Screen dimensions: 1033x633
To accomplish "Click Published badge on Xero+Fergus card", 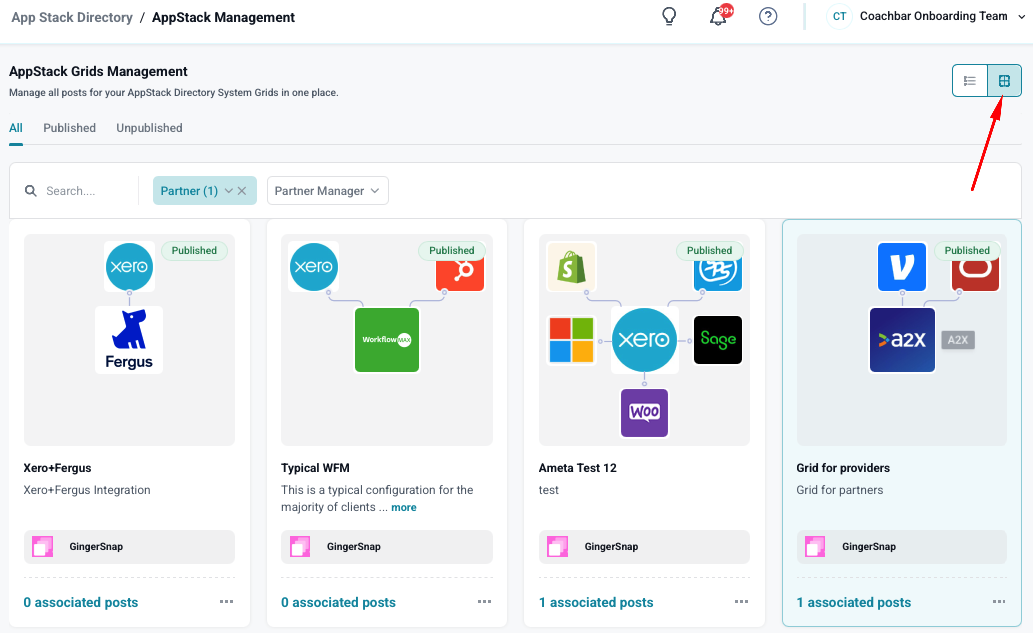I will click(x=194, y=250).
